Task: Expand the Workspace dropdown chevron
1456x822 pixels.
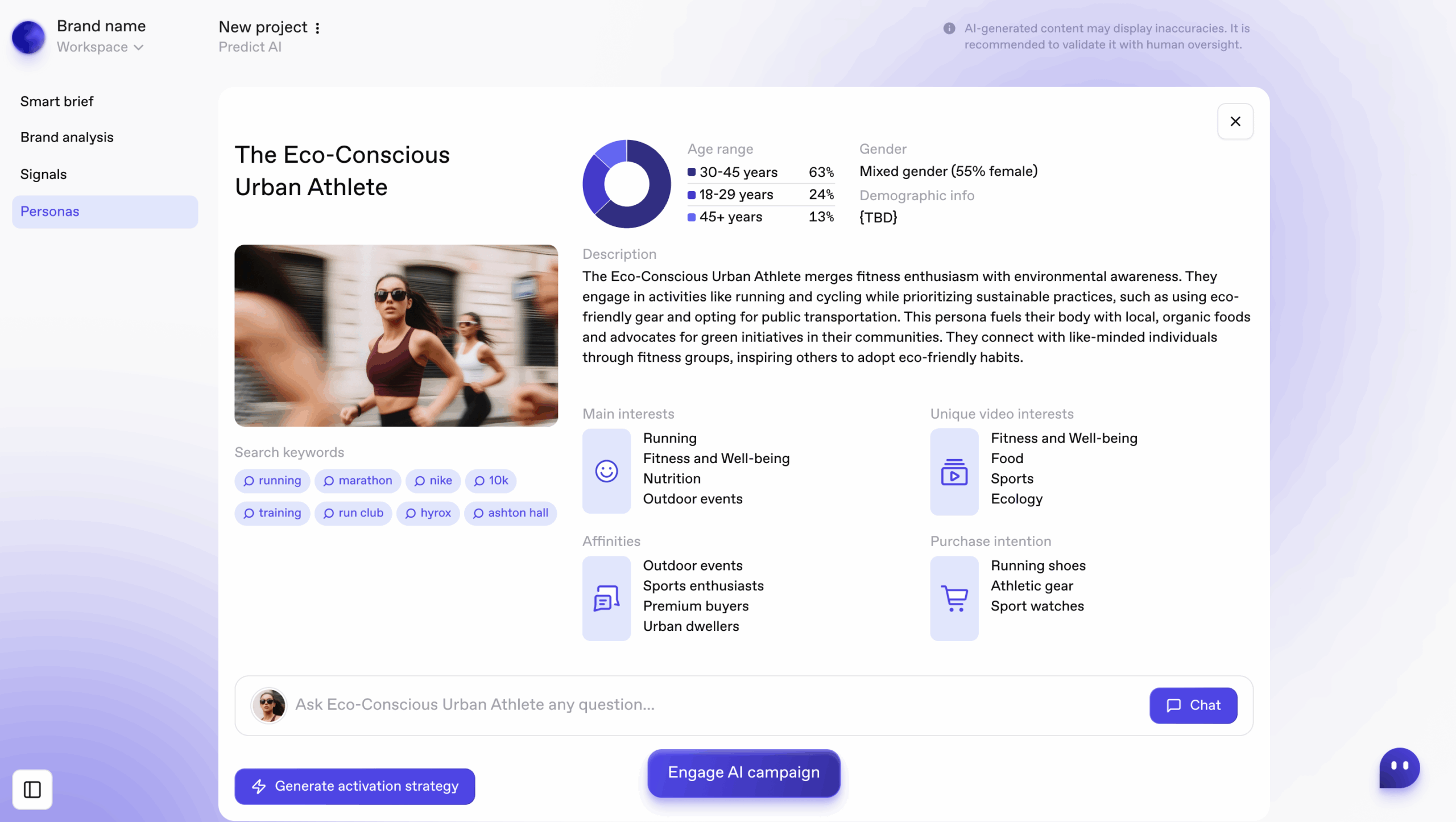Action: click(139, 47)
